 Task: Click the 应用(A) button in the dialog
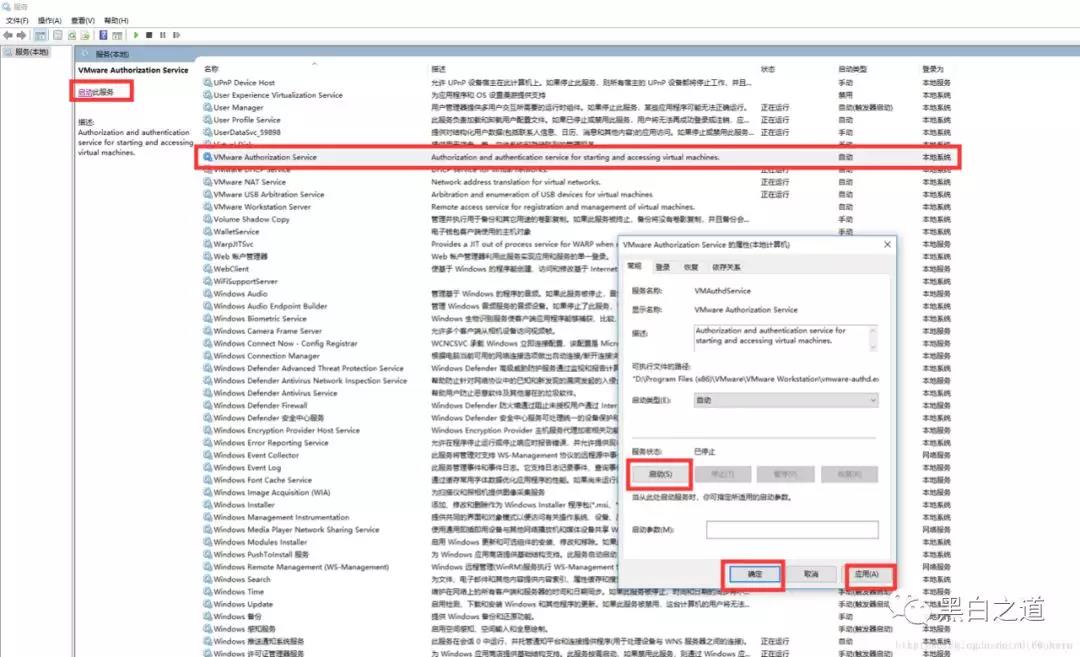pos(867,574)
